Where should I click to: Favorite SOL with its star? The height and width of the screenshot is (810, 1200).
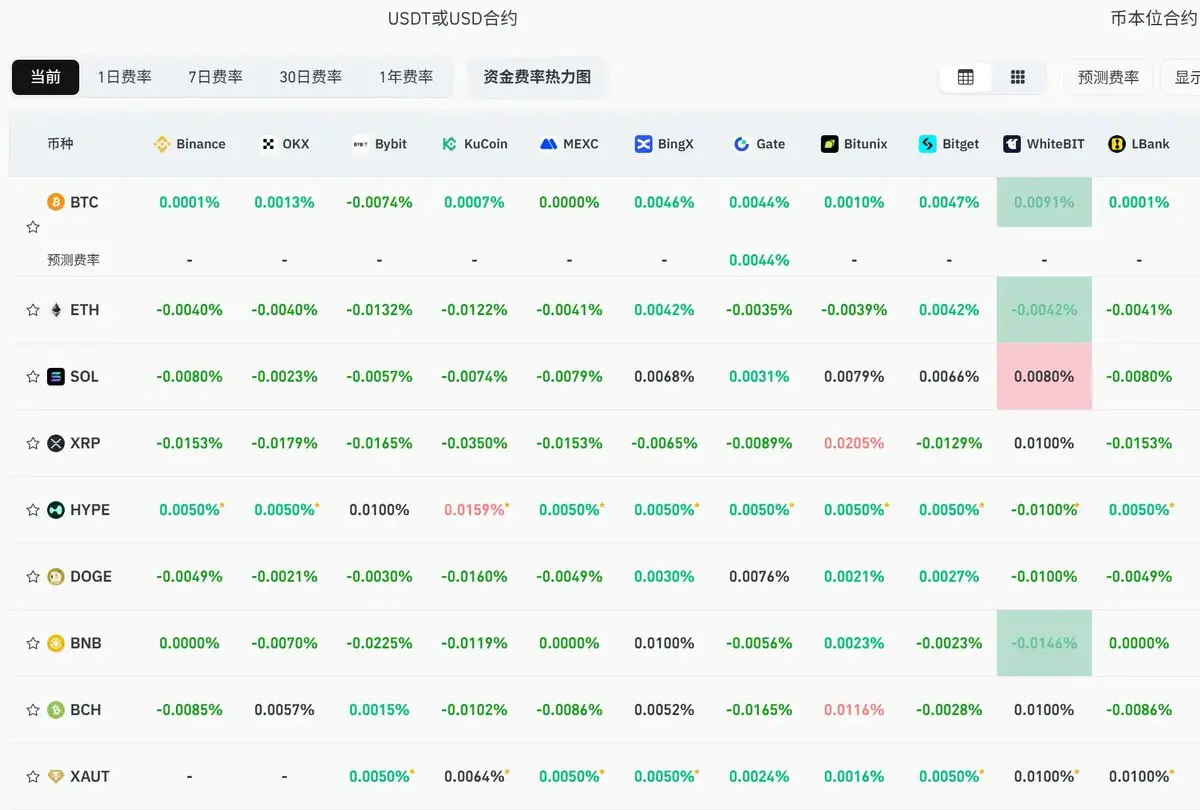tap(33, 377)
